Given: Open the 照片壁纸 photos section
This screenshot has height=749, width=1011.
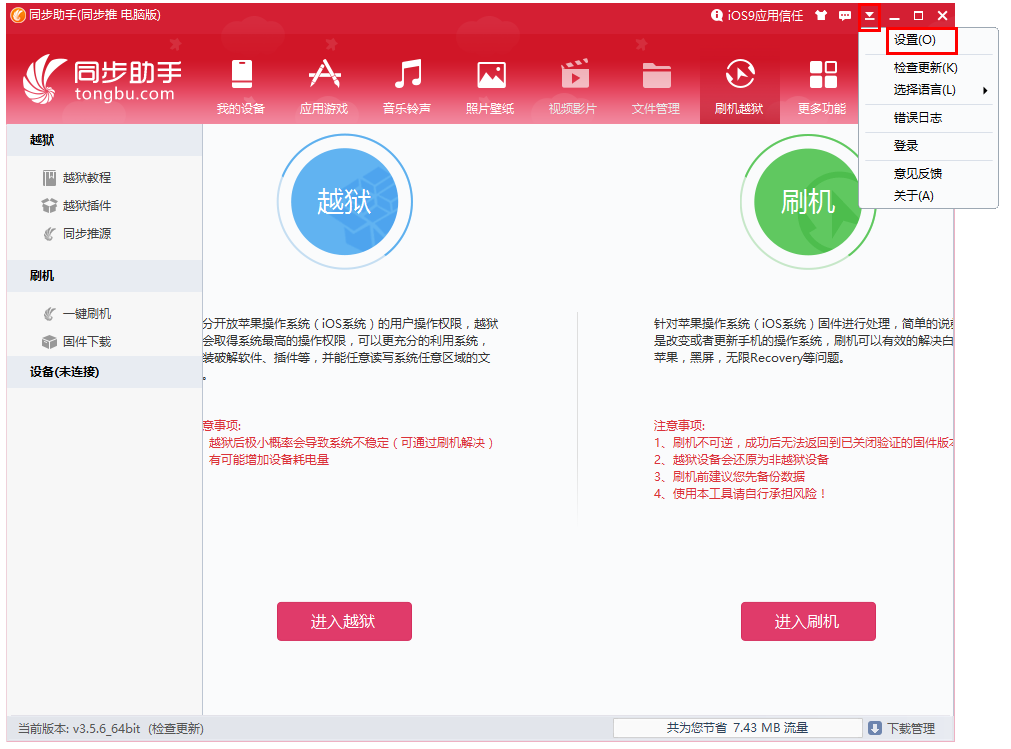Looking at the screenshot, I should 490,88.
